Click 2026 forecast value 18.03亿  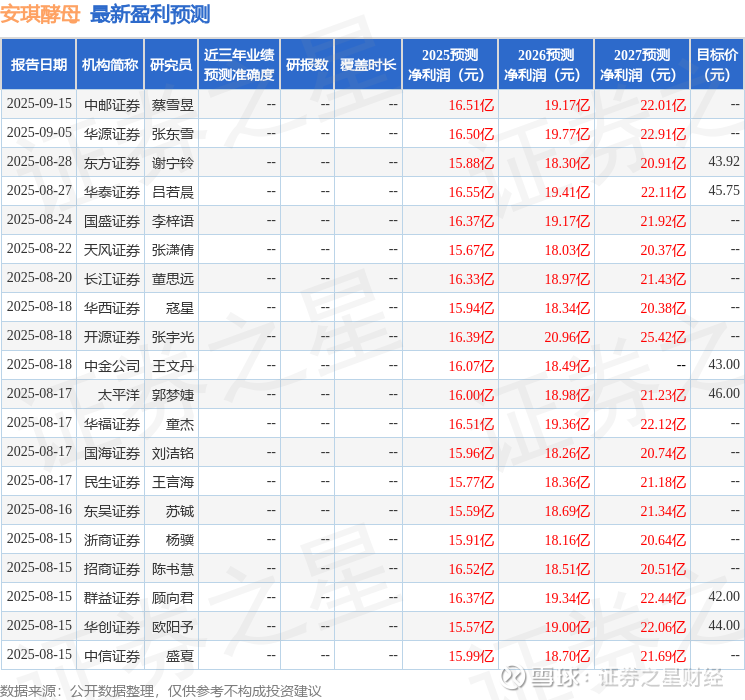click(x=567, y=250)
